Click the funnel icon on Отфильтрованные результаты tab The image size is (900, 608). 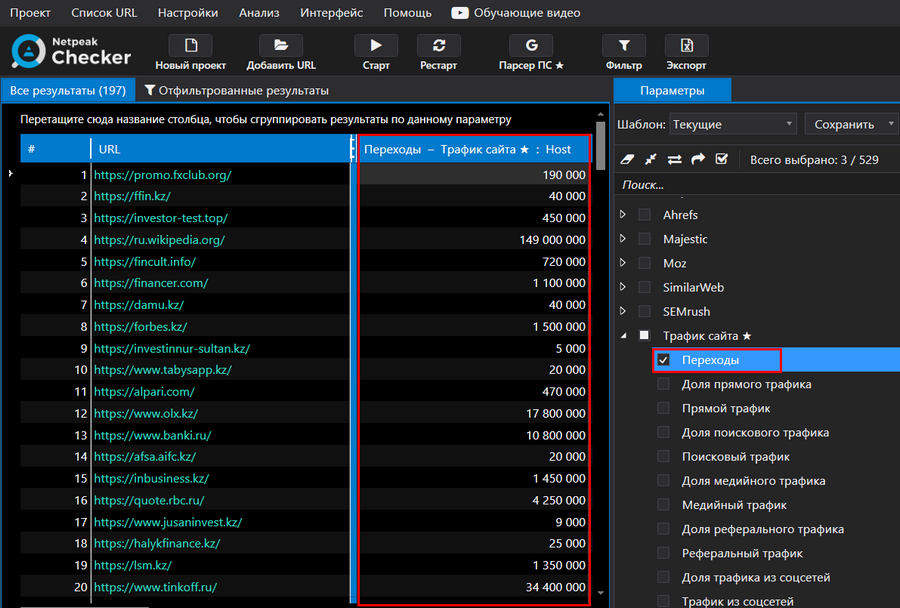pos(150,90)
